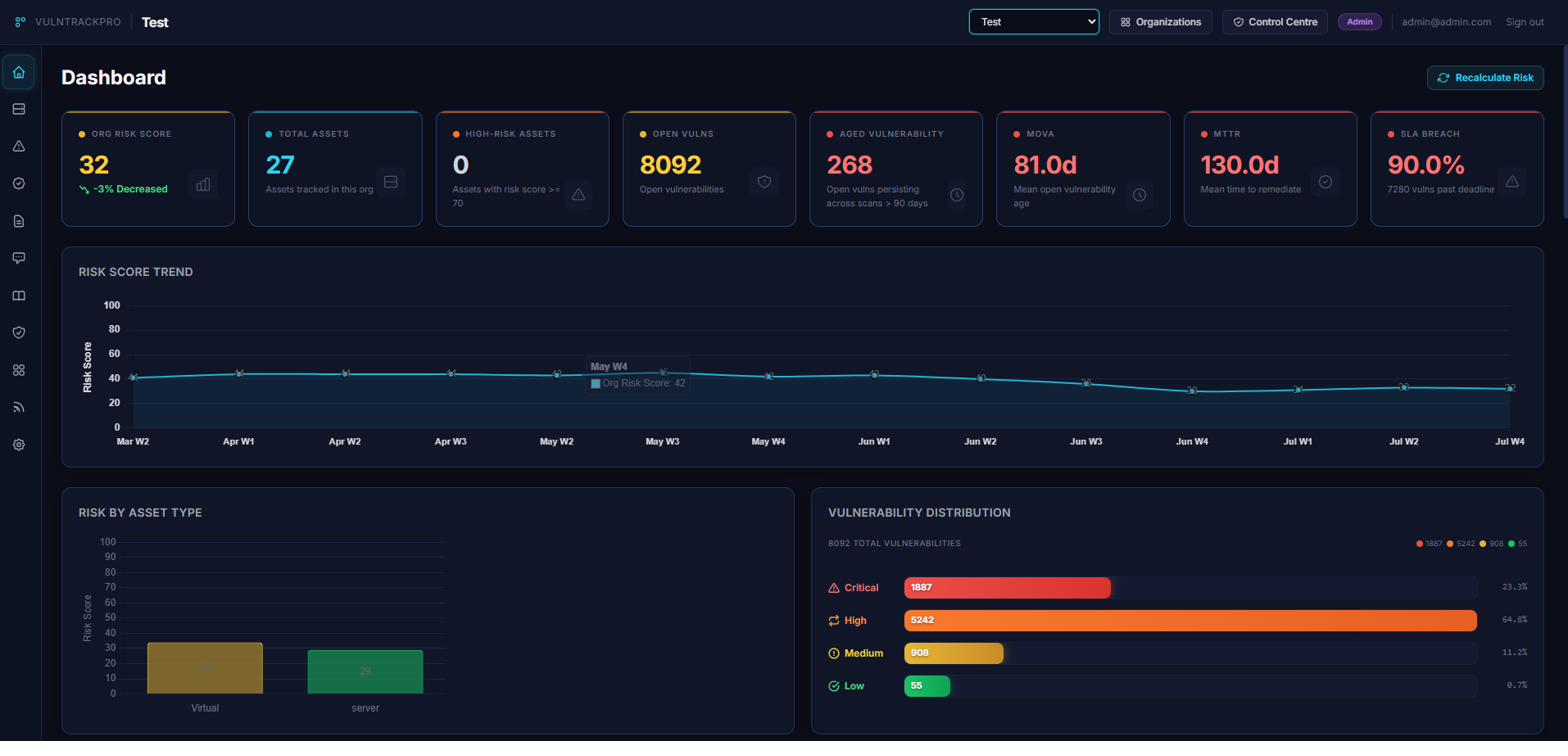Open the settings gear sidebar icon
The width and height of the screenshot is (1568, 756).
[18, 444]
